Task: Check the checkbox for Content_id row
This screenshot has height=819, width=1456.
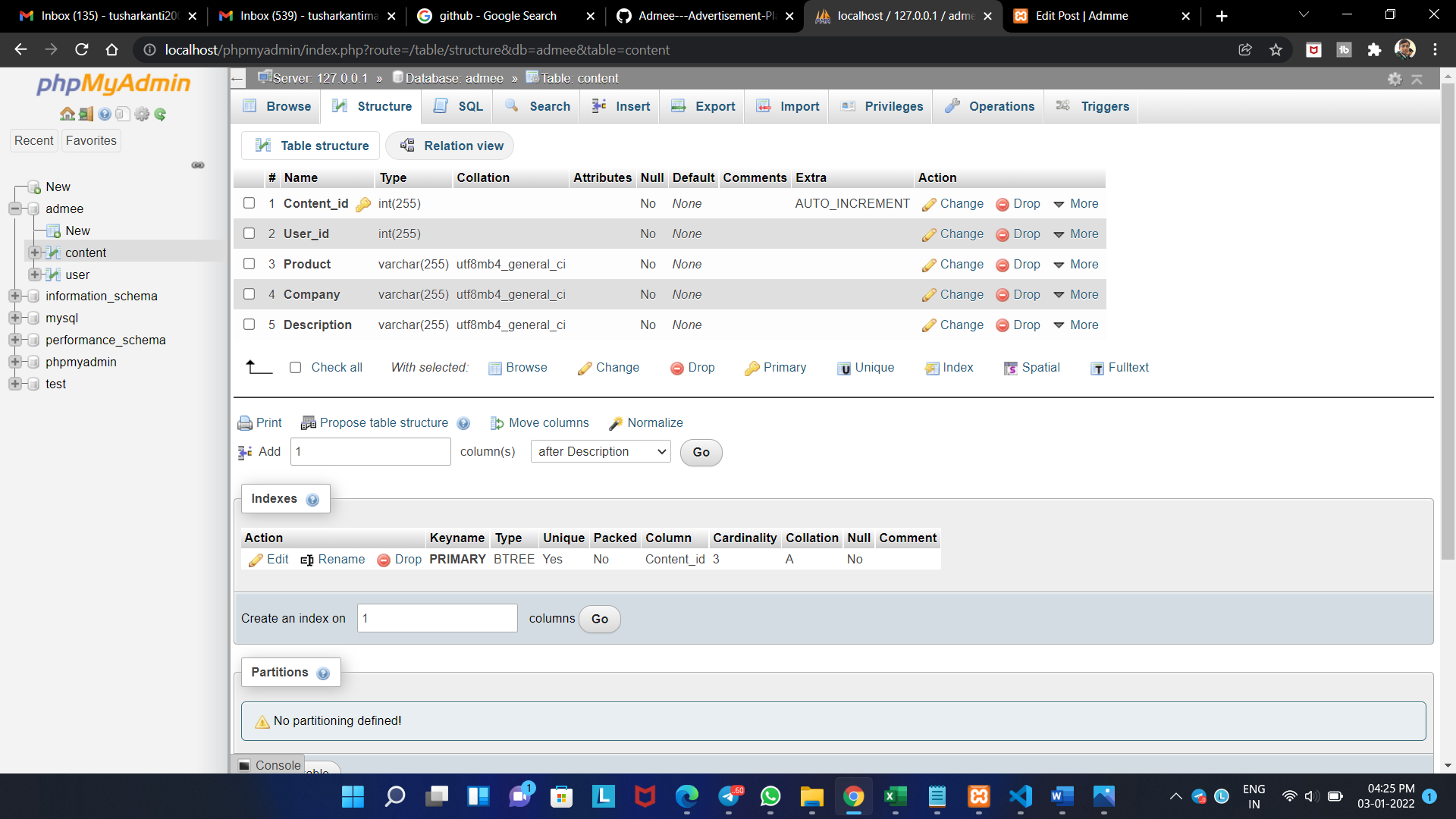Action: coord(249,203)
